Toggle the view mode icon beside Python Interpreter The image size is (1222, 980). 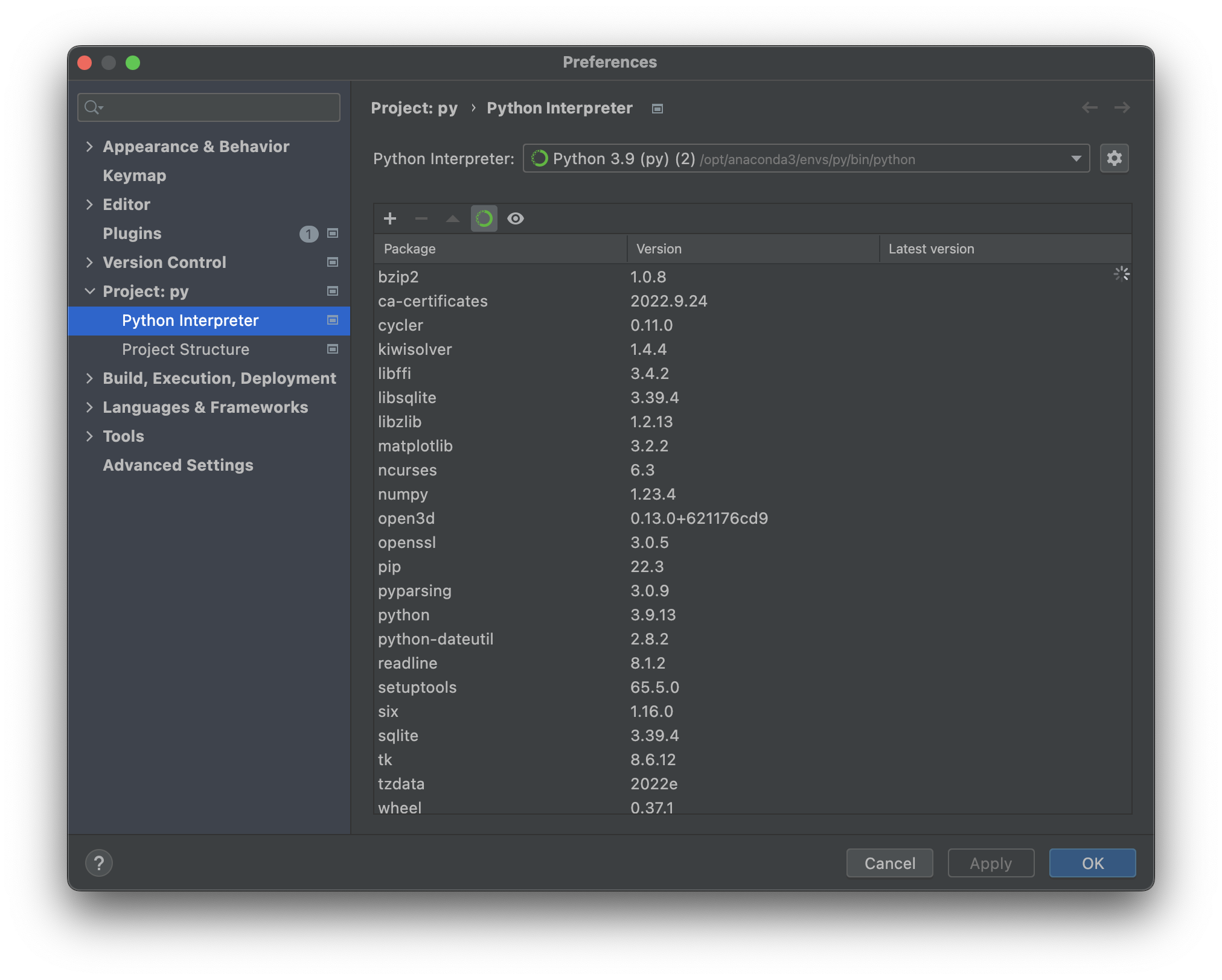[x=333, y=320]
